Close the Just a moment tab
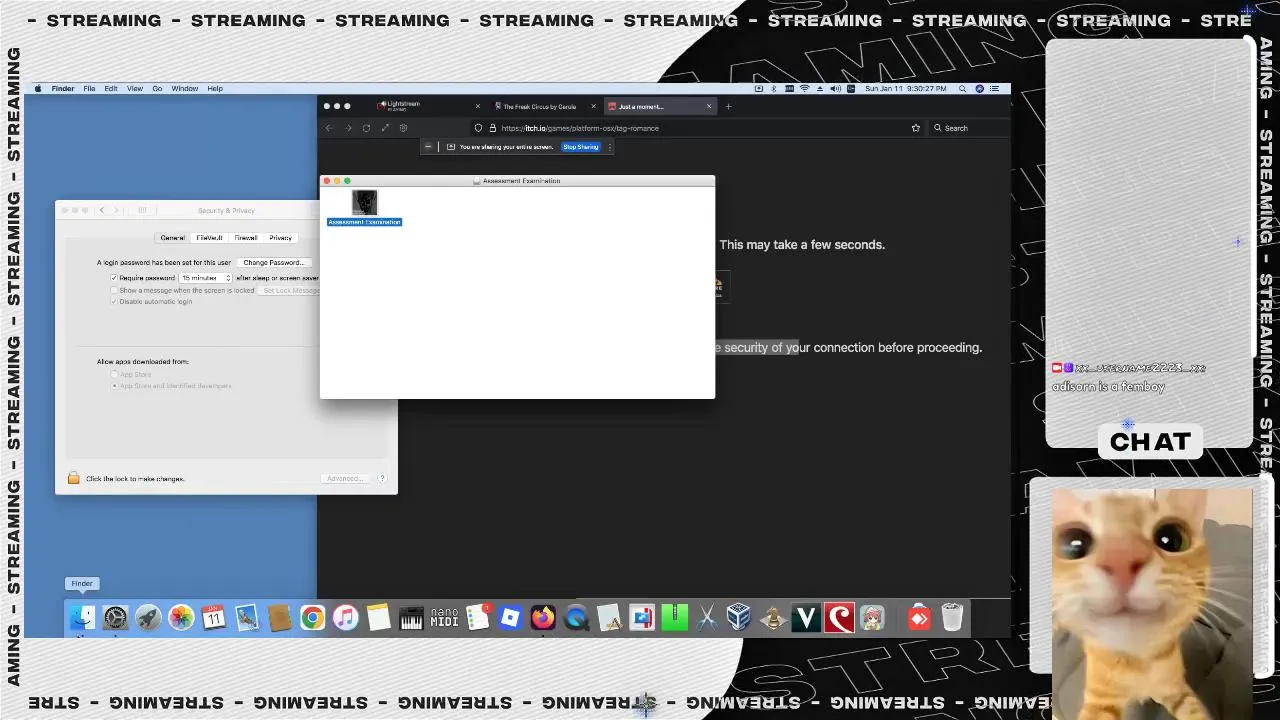The image size is (1280, 720). 710,106
